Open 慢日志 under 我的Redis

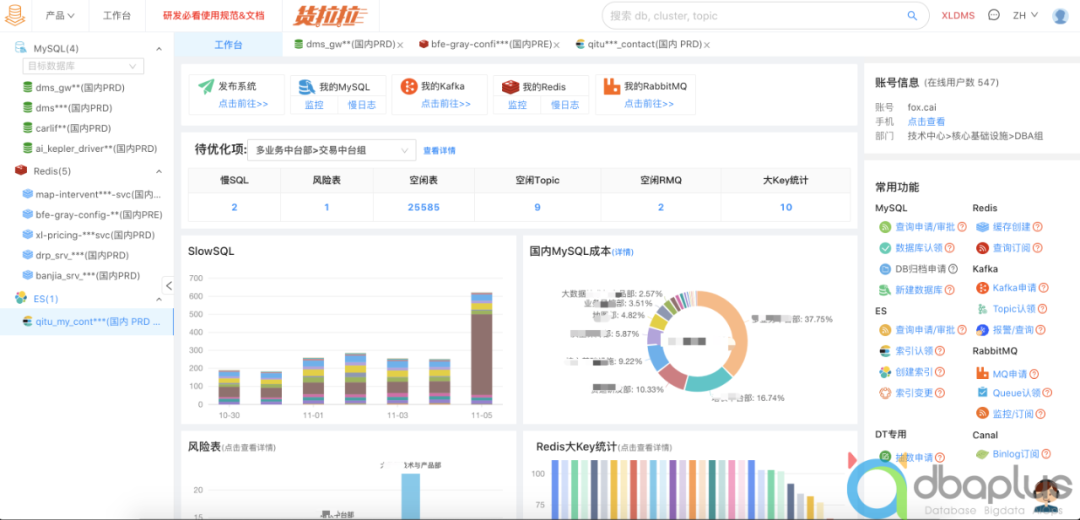565,105
